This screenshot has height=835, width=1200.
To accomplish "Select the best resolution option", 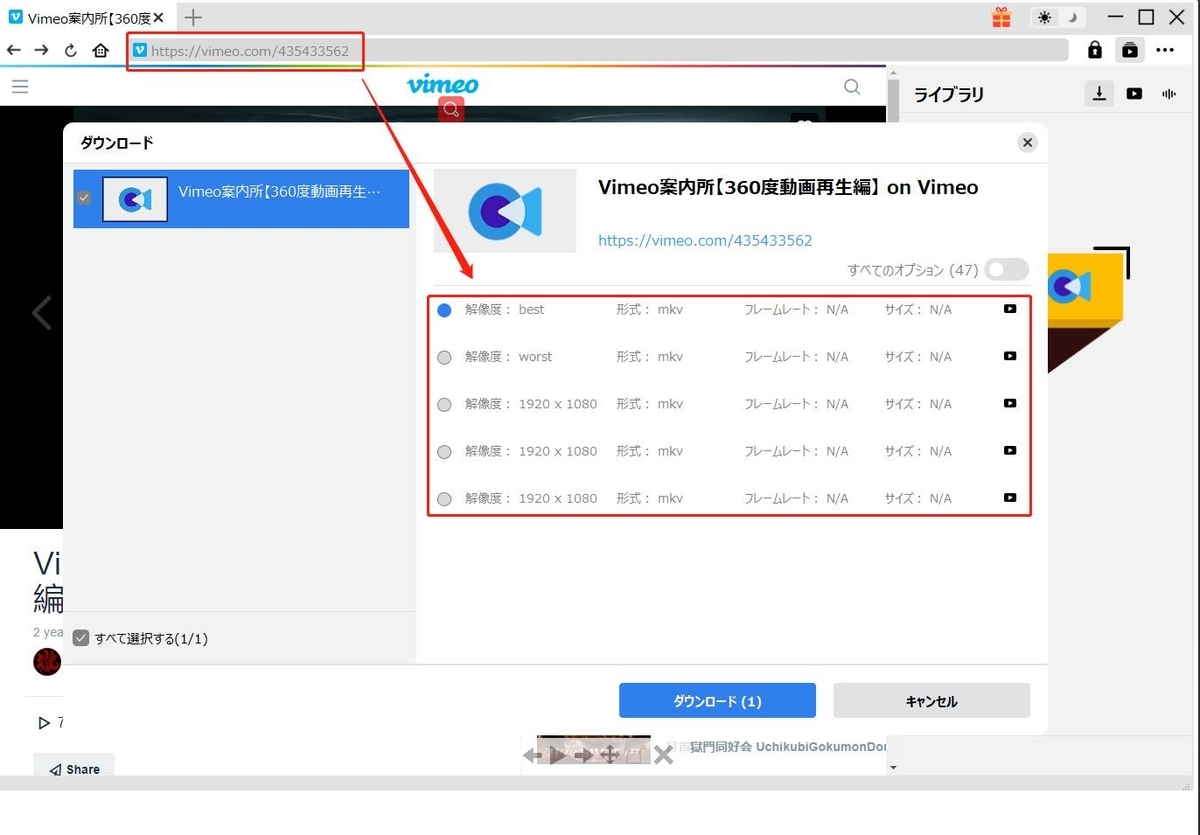I will coord(445,310).
